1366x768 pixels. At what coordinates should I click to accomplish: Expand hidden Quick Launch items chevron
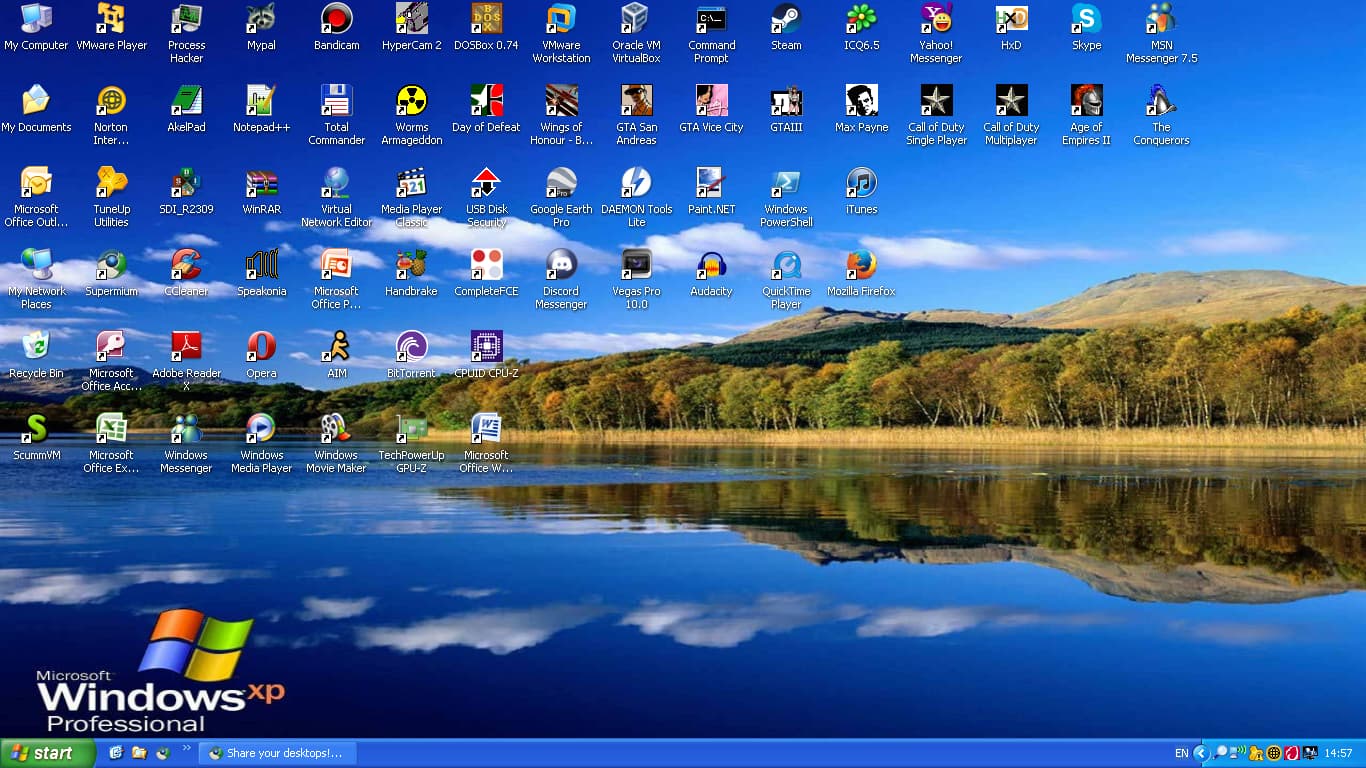tap(186, 749)
